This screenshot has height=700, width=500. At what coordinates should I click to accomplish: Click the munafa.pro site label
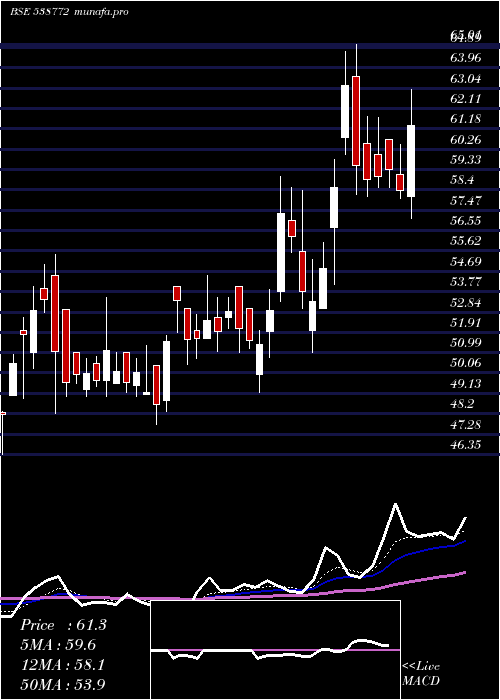pyautogui.click(x=102, y=12)
